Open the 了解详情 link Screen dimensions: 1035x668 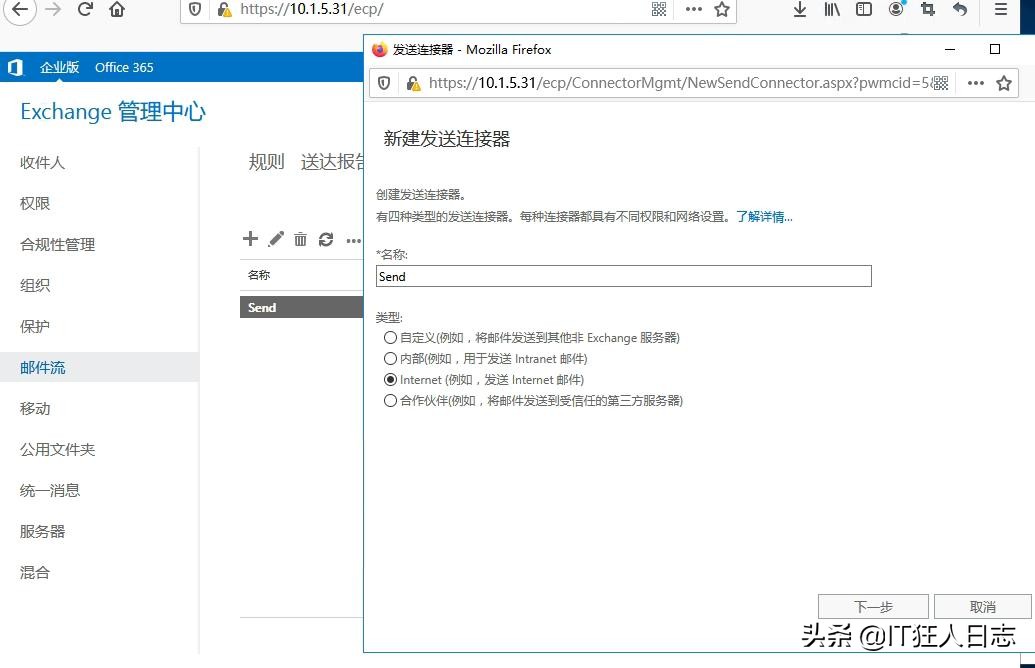point(763,215)
